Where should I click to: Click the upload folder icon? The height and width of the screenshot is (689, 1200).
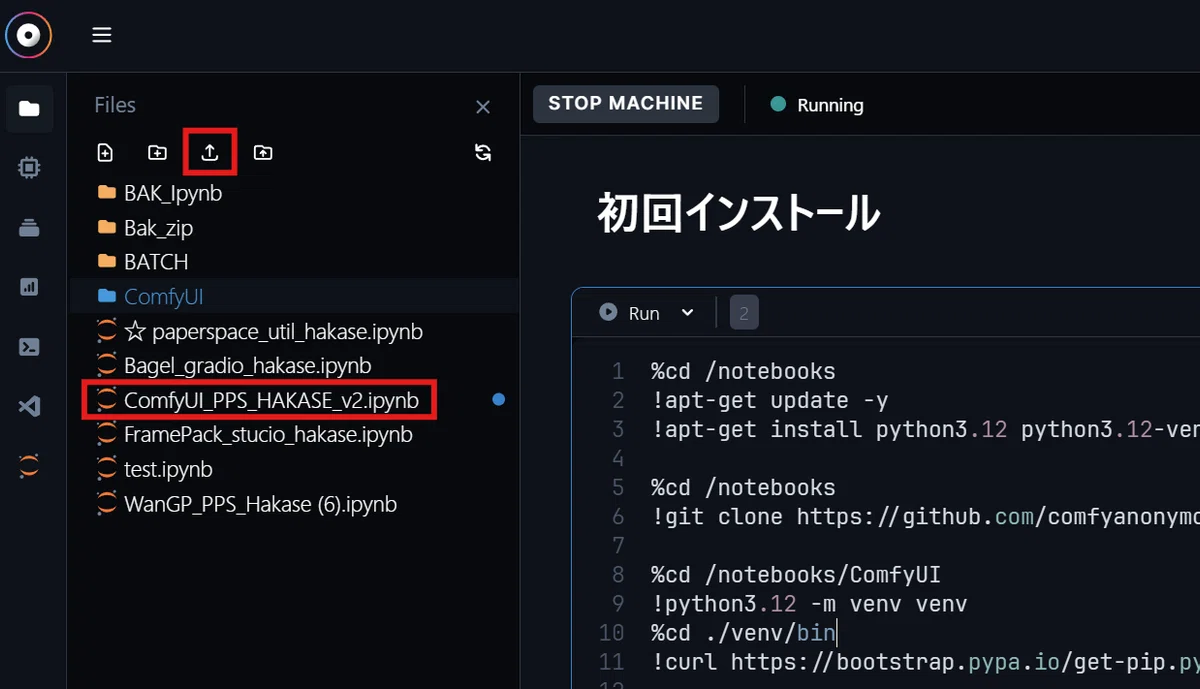262,152
